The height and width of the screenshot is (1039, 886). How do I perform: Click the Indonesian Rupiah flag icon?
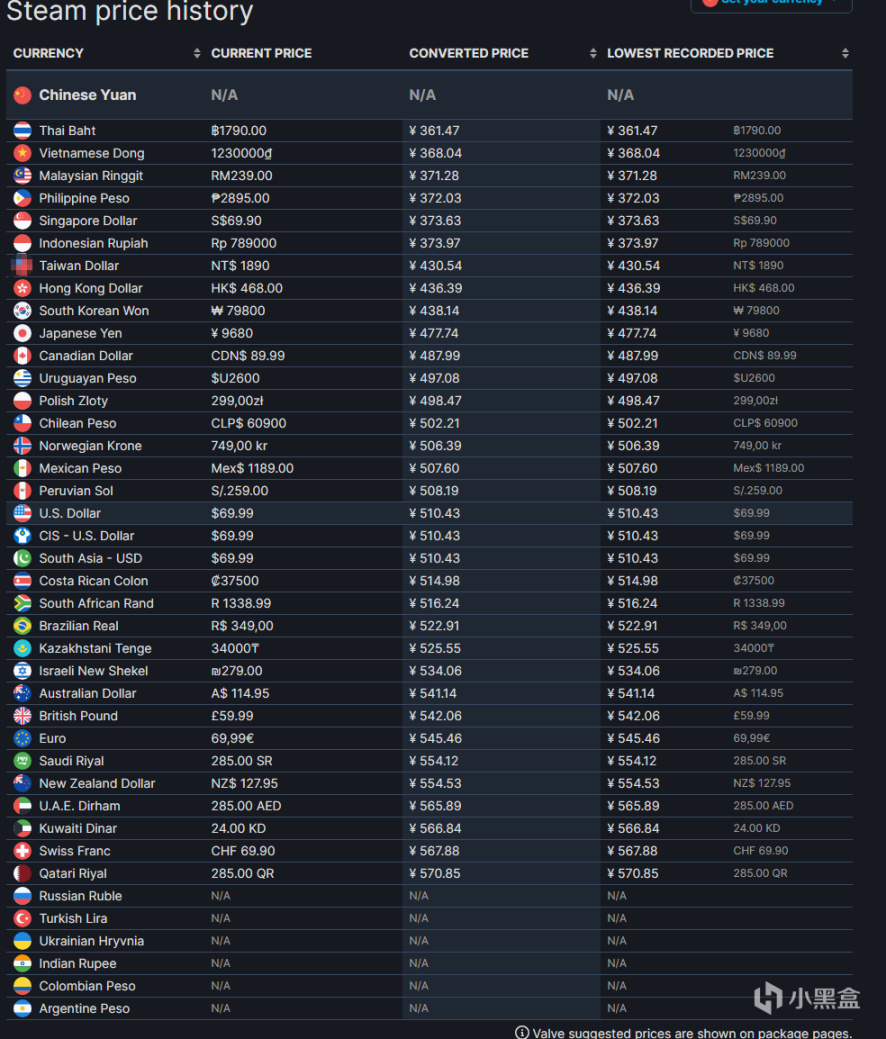(x=23, y=243)
